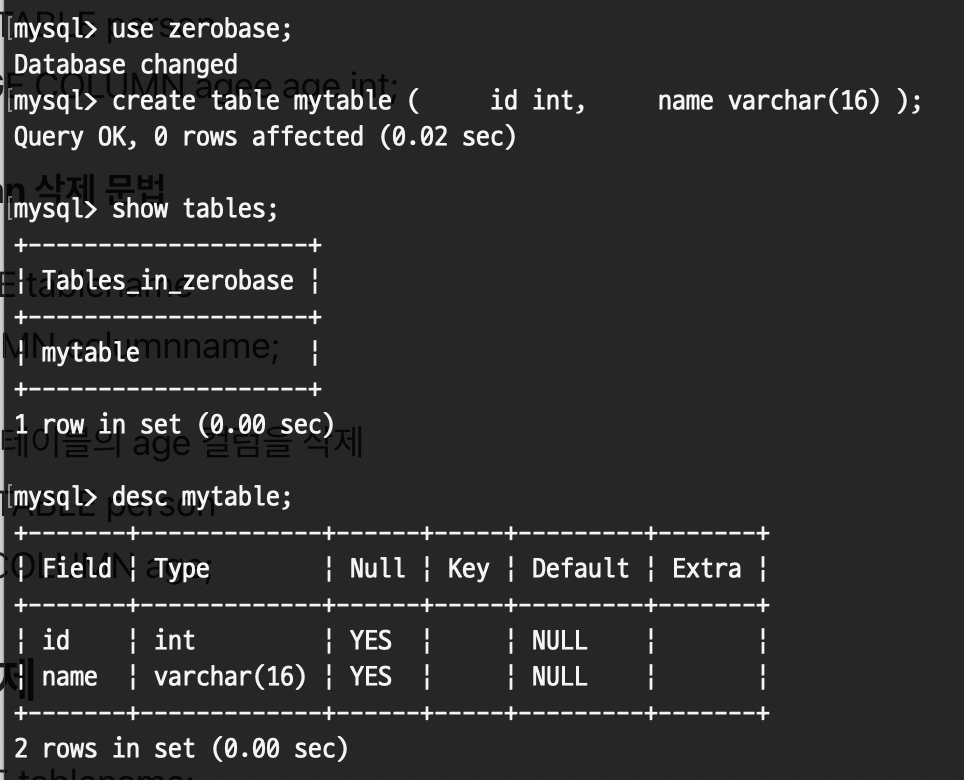Click the 'Null' column header

(377, 569)
